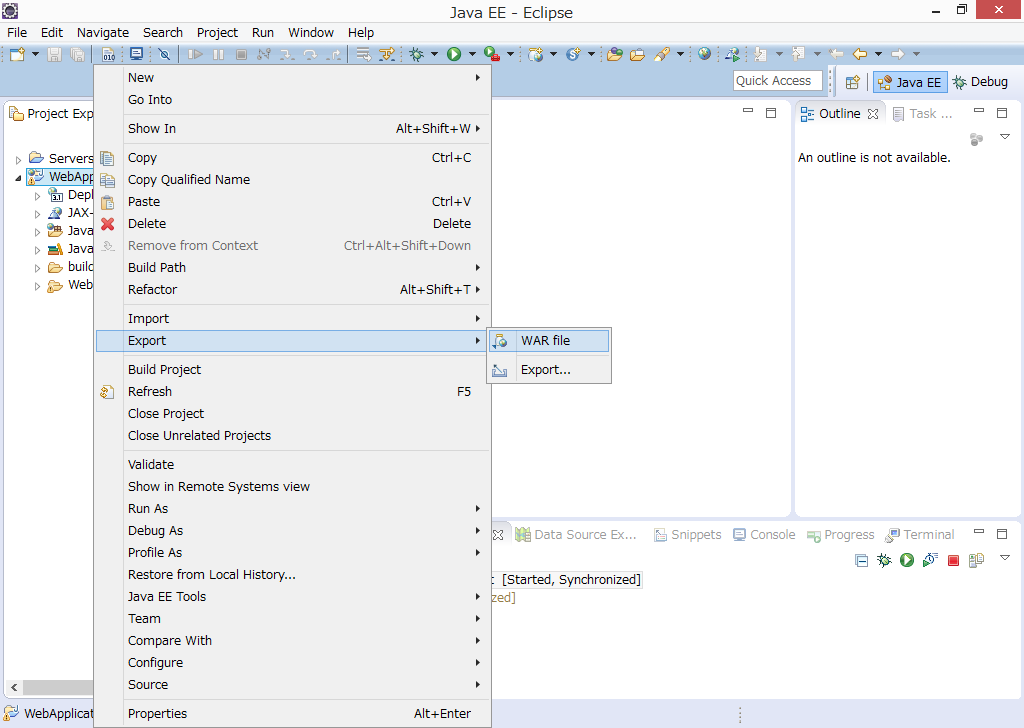Open the Window menu
Image resolution: width=1024 pixels, height=728 pixels.
coord(311,33)
